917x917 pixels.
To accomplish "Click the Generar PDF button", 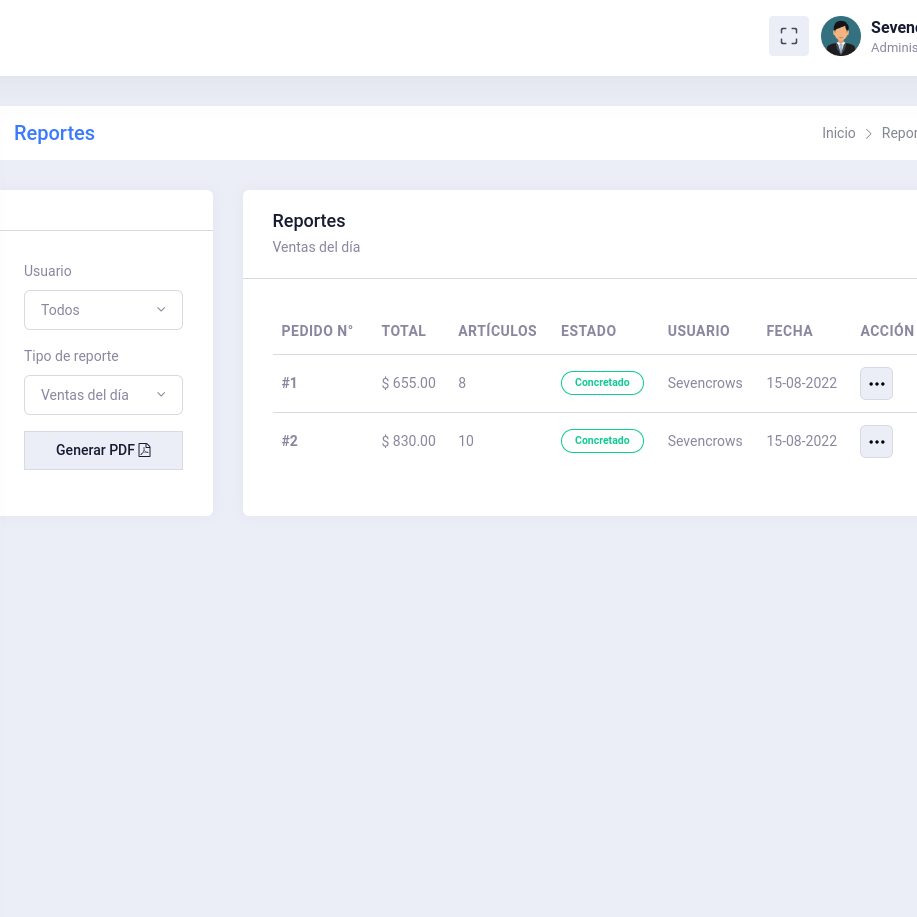I will click(103, 450).
